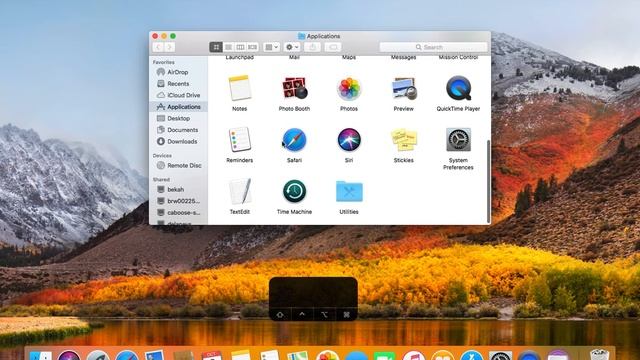
Task: Click the Applications folder title icon
Action: [302, 36]
